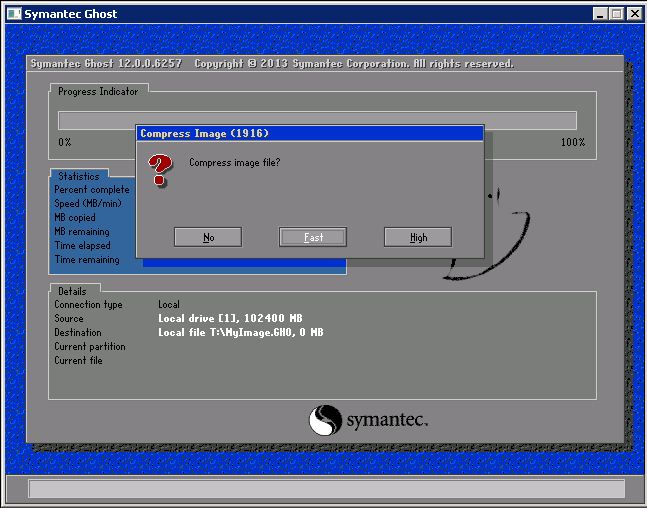Choose No in Compress Image dialog
This screenshot has height=508, width=647.
coord(208,237)
